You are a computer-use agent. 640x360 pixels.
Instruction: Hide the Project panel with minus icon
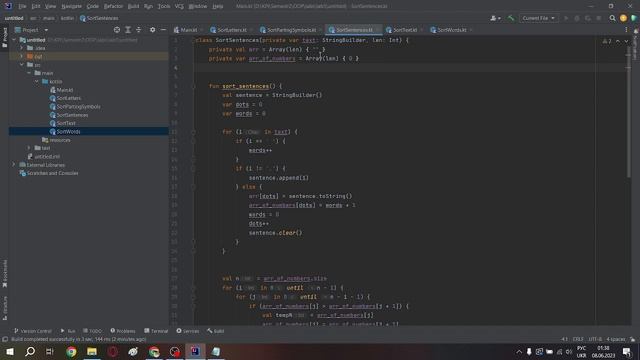(x=163, y=30)
